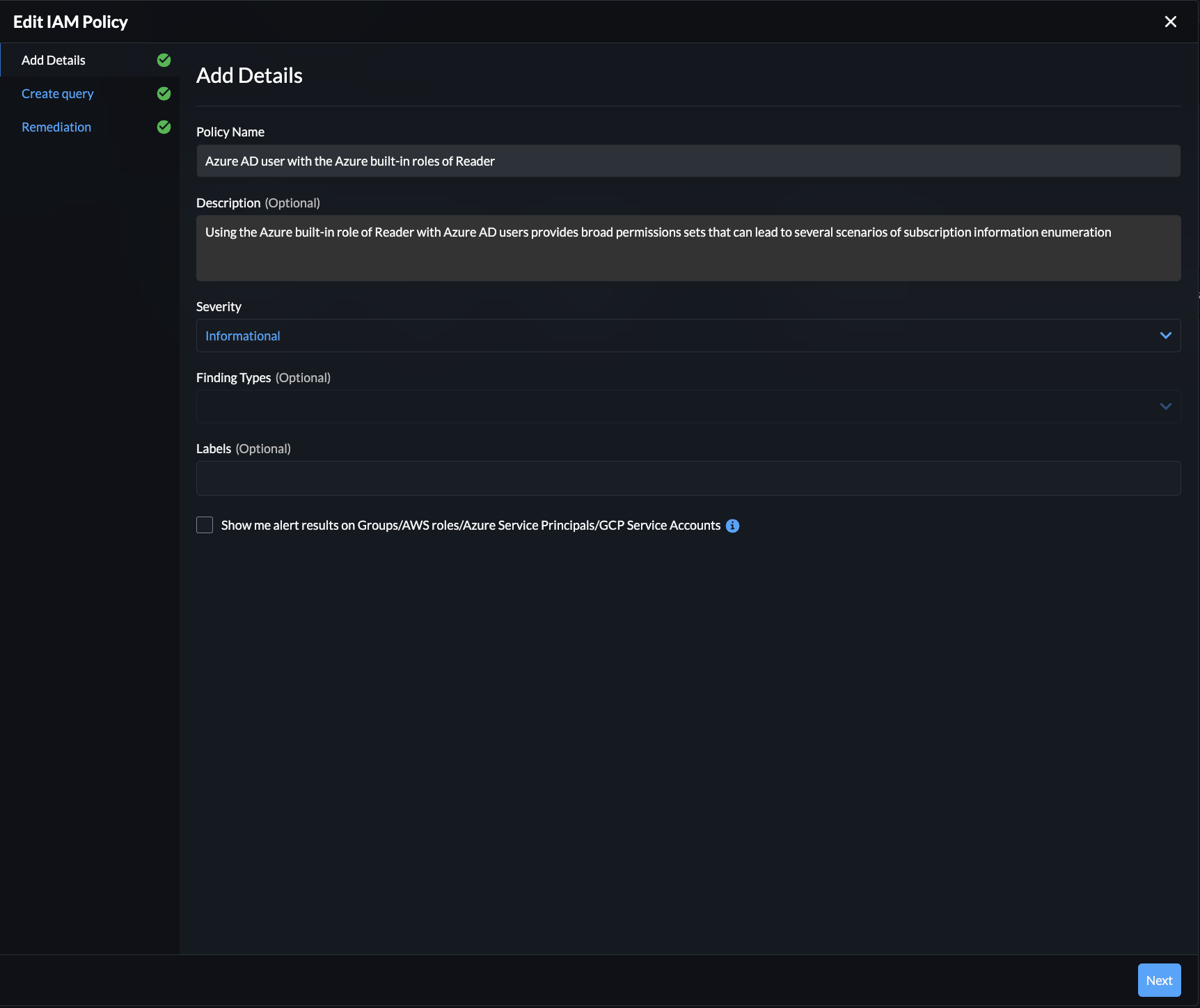Click the alert results checkbox label text
Screen dimensions: 1200x1008
point(471,526)
